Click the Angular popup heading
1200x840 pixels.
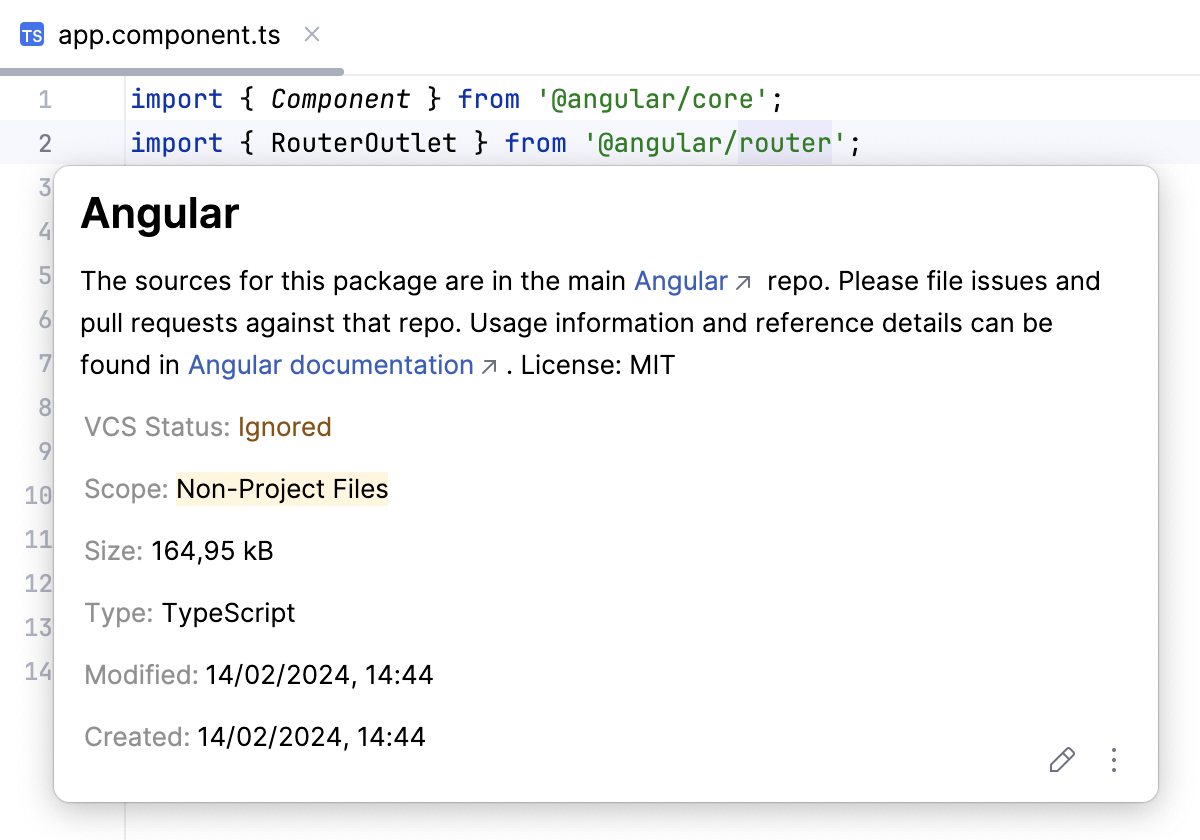pos(160,213)
